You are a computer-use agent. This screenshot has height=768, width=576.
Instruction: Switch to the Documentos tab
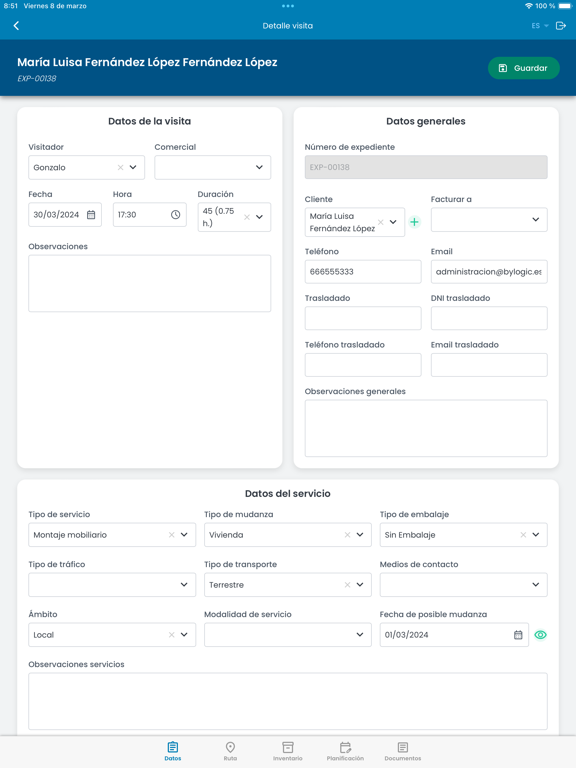point(403,751)
